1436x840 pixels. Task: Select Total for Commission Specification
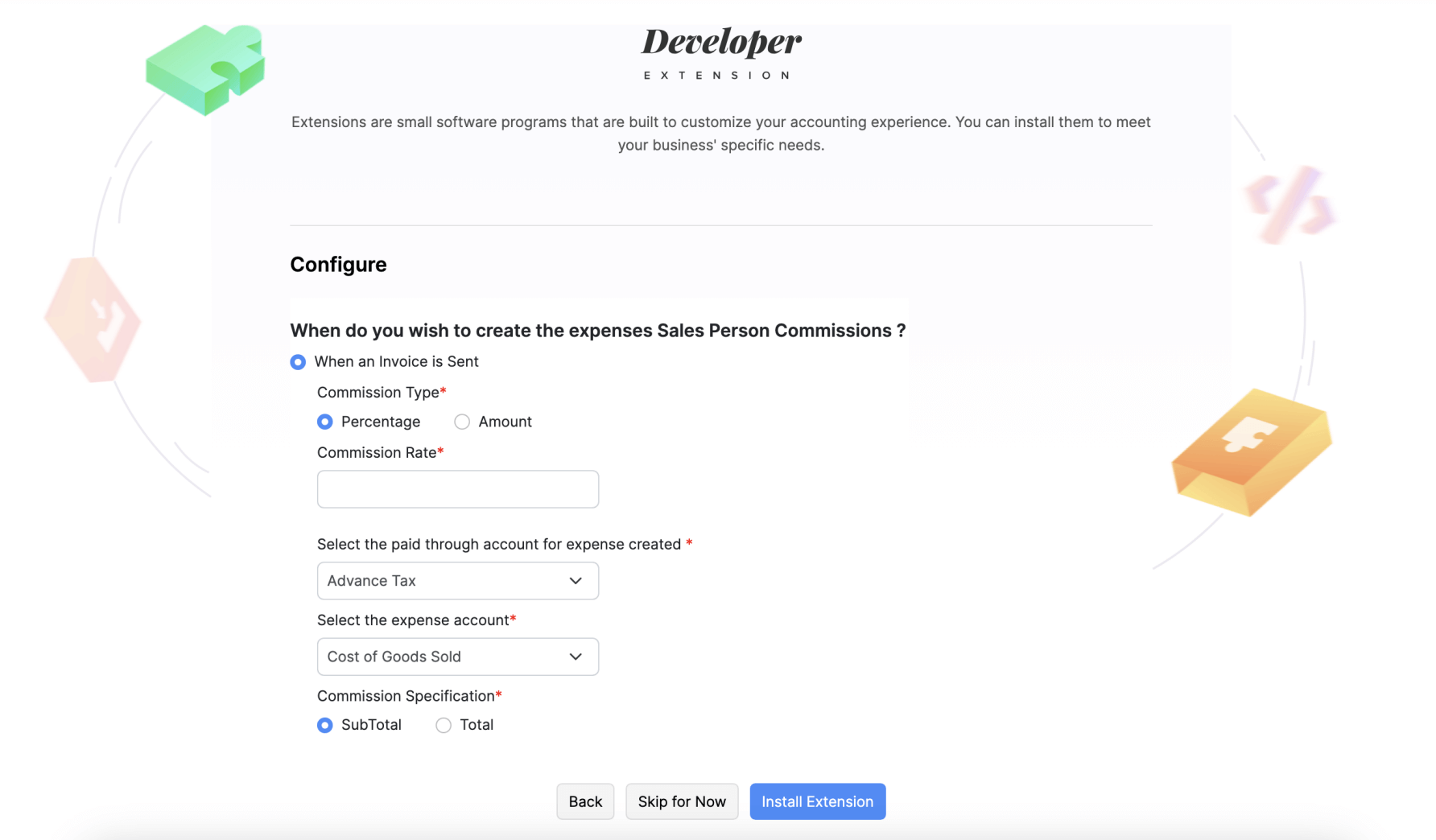point(443,725)
